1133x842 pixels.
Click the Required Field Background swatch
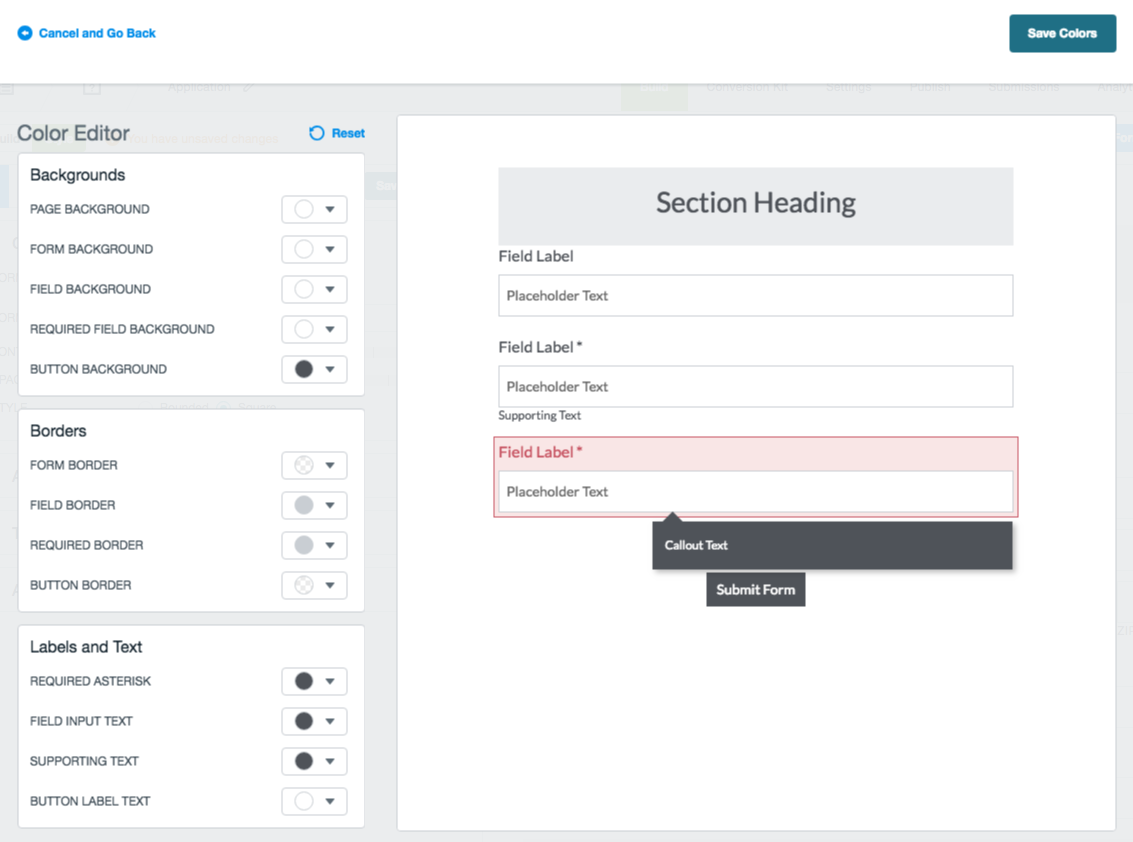tap(304, 329)
